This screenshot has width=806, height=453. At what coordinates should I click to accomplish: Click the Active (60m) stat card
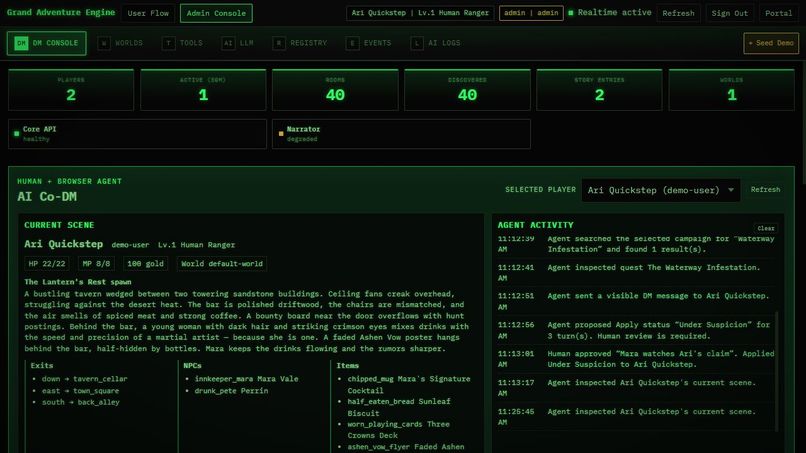tap(203, 90)
